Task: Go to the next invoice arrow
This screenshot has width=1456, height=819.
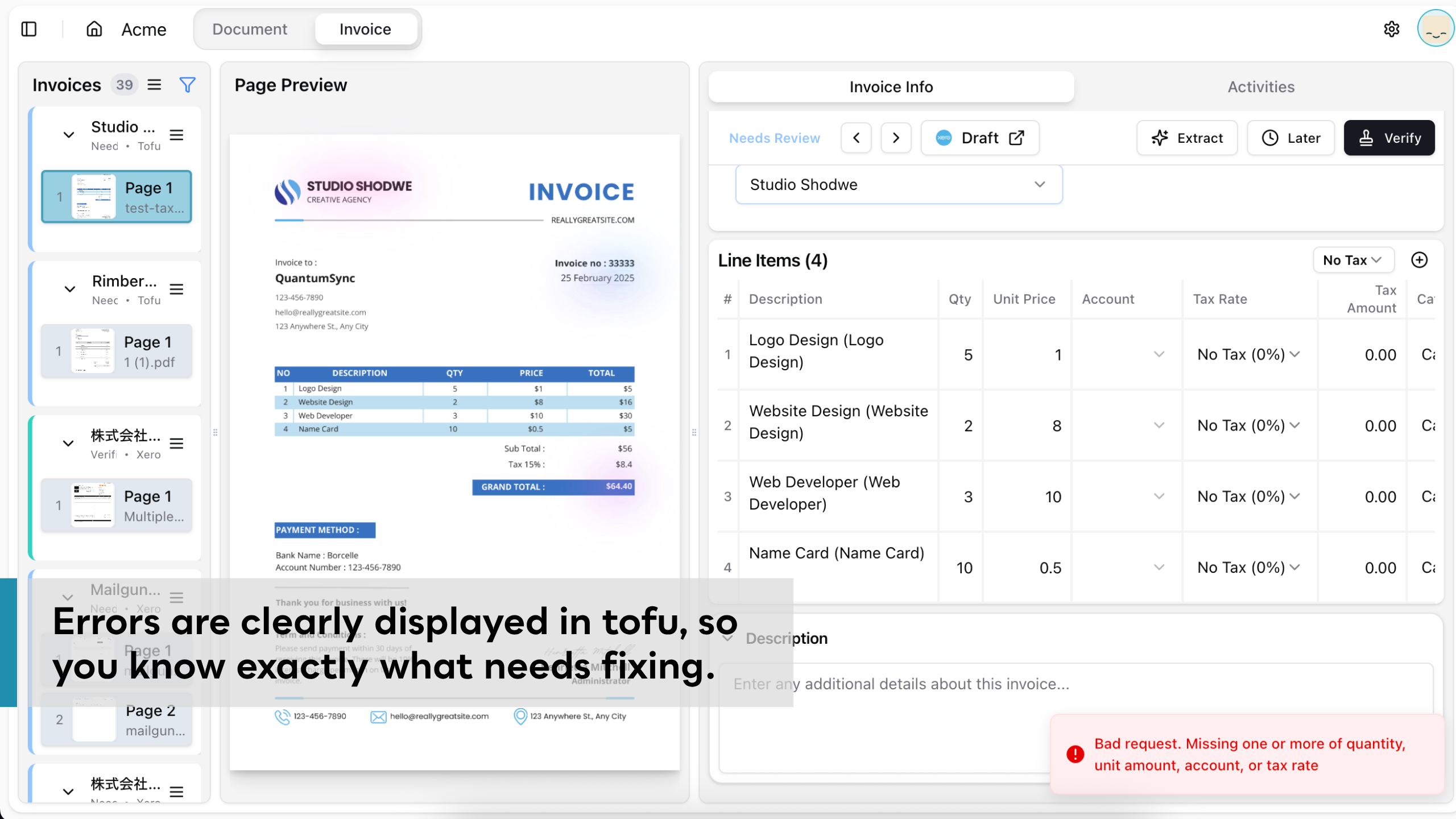Action: [x=896, y=138]
